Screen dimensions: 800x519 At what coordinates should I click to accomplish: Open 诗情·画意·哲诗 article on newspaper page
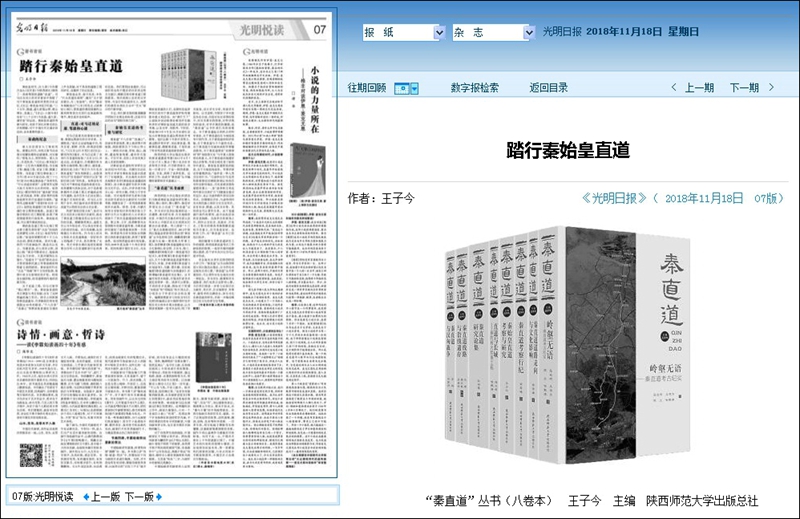coord(61,335)
